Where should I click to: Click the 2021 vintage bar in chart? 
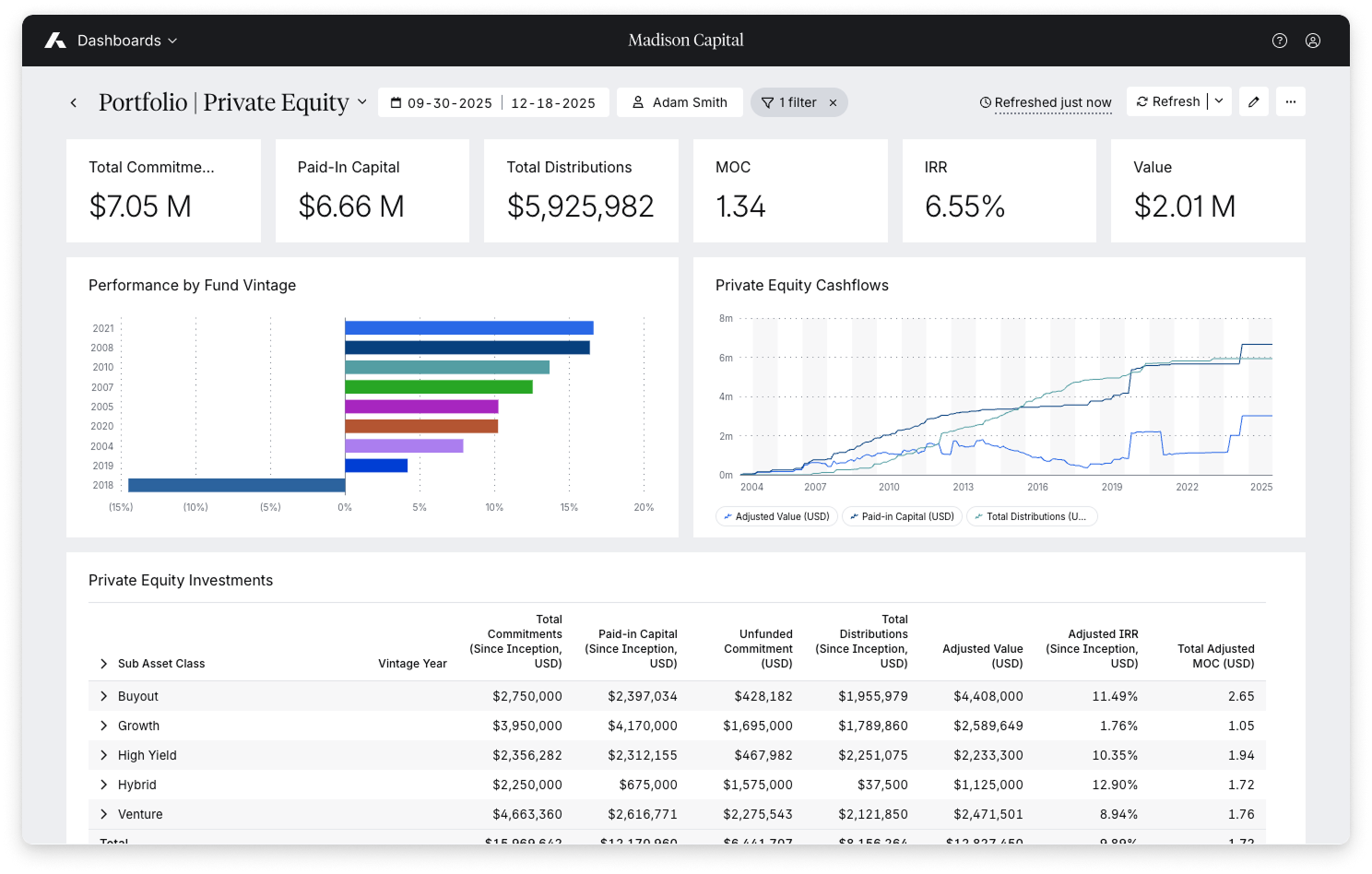click(x=468, y=328)
